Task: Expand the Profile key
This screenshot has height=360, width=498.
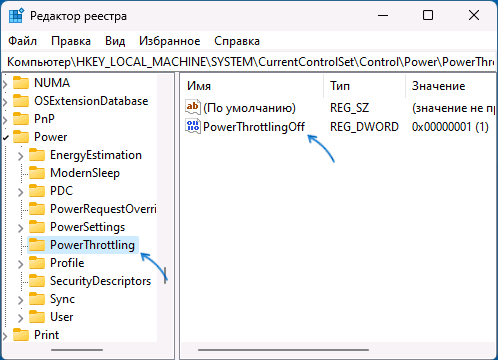Action: tap(21, 264)
